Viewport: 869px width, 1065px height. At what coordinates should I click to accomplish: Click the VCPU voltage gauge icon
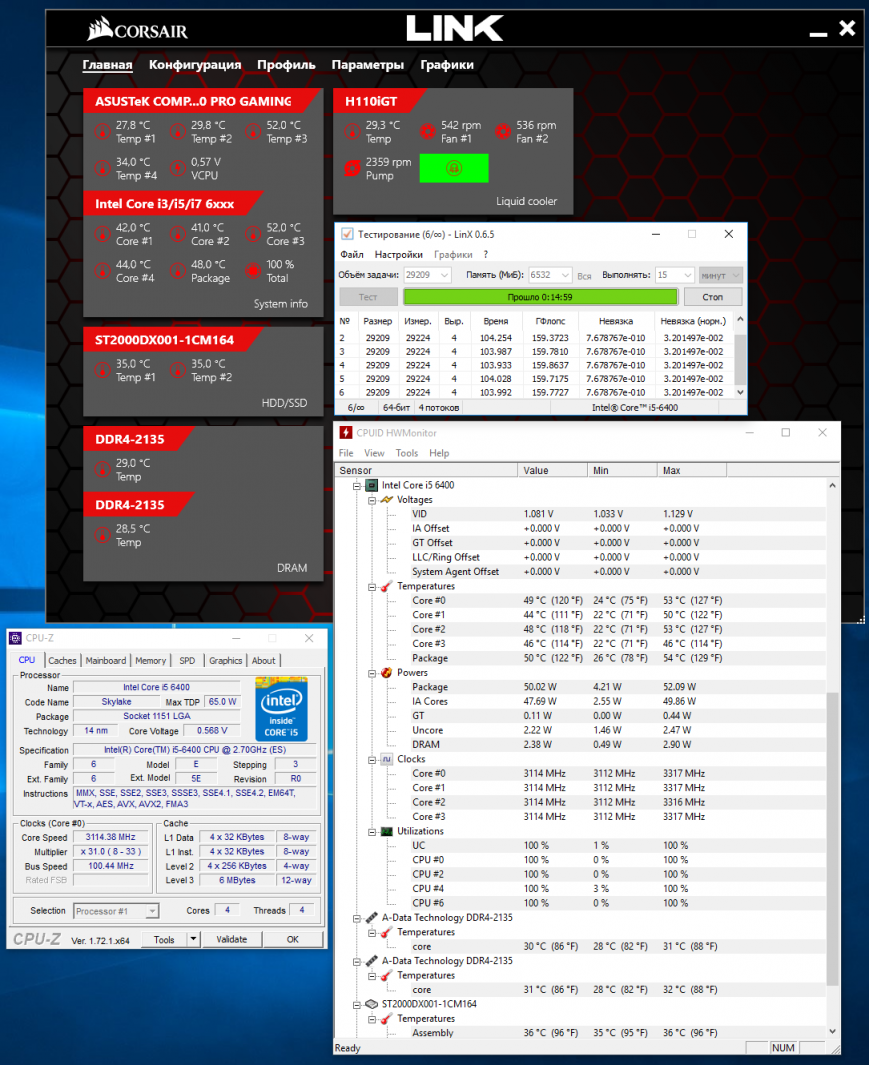point(177,168)
